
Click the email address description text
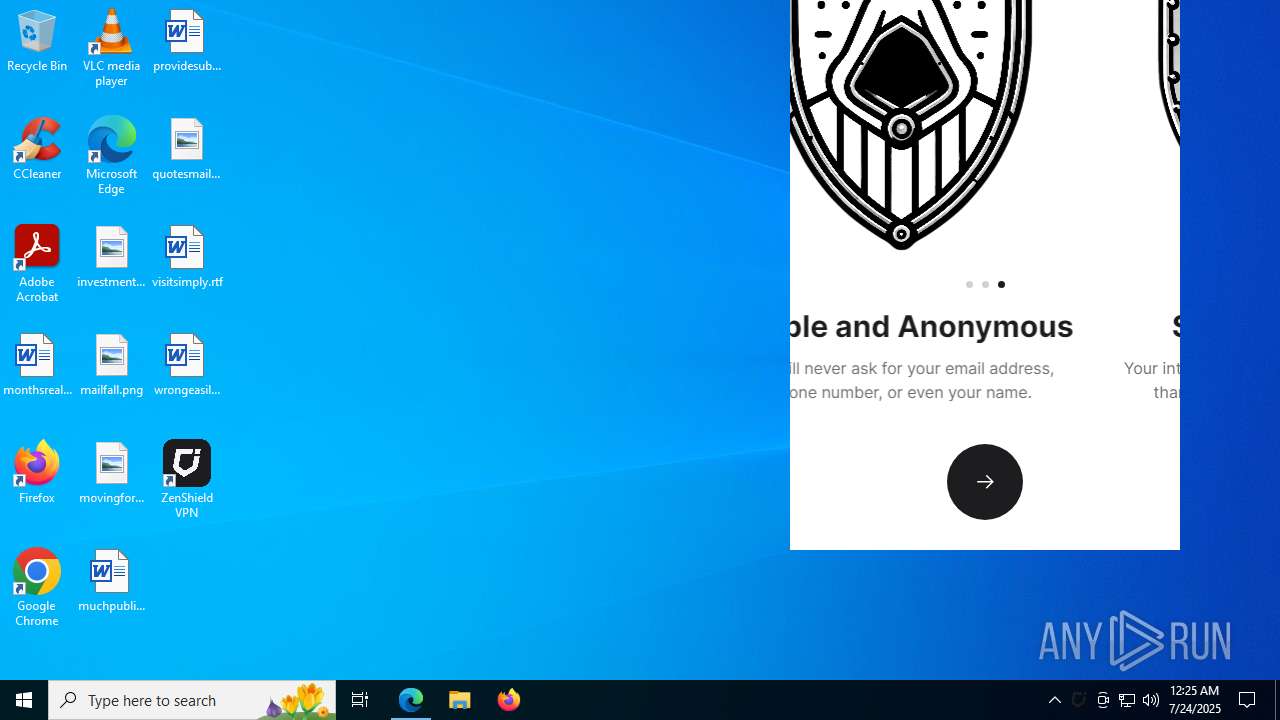pyautogui.click(x=921, y=380)
